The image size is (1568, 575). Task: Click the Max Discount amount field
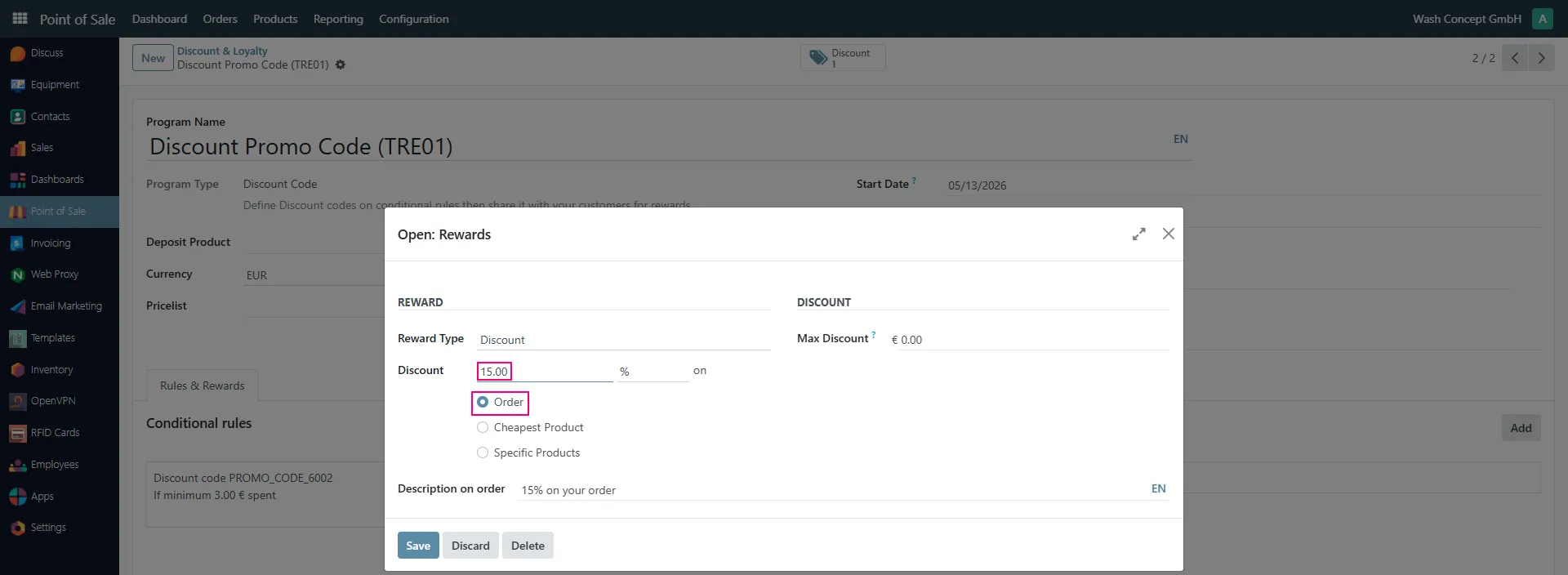[1030, 340]
